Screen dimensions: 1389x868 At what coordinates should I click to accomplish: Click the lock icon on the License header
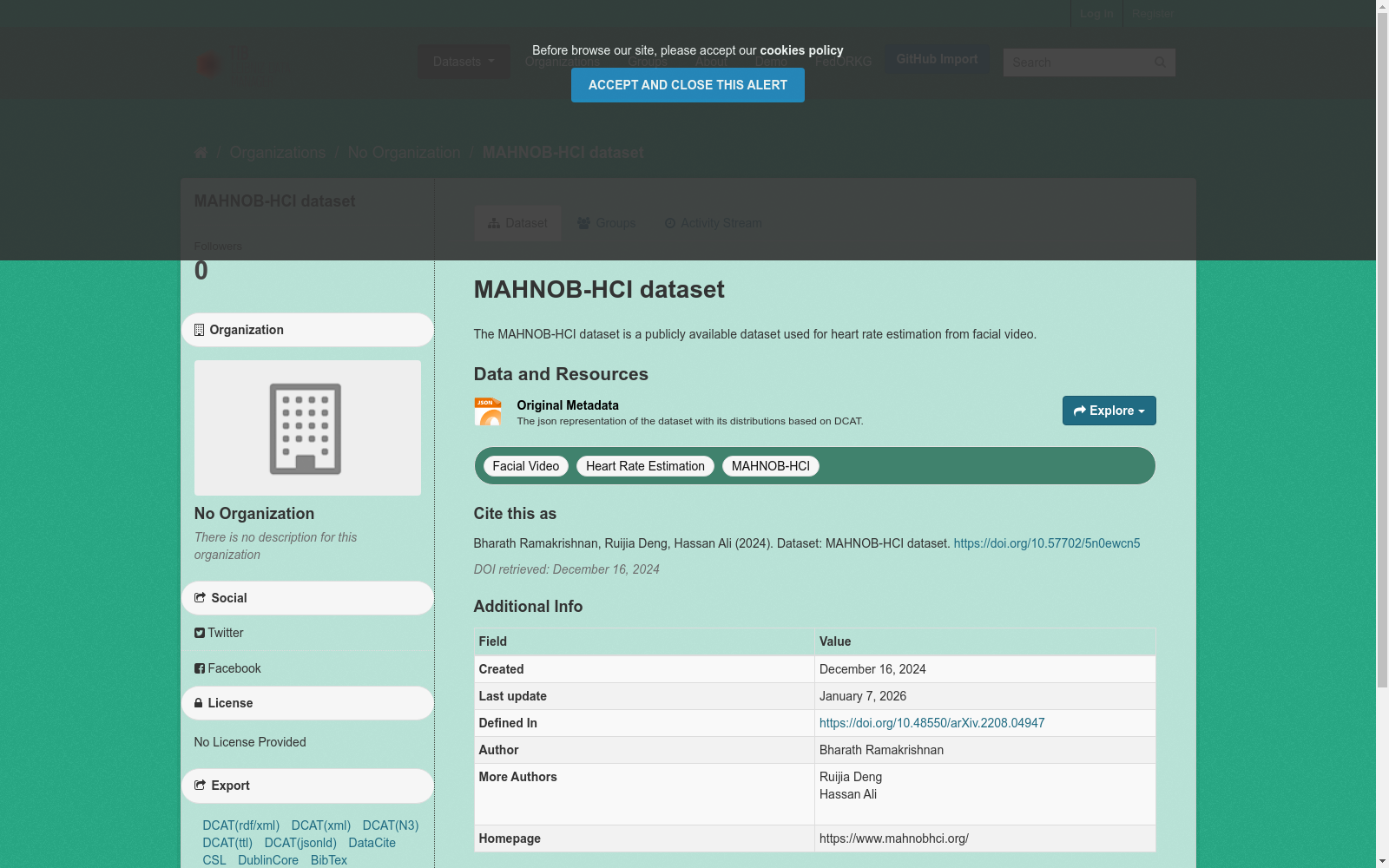[198, 703]
